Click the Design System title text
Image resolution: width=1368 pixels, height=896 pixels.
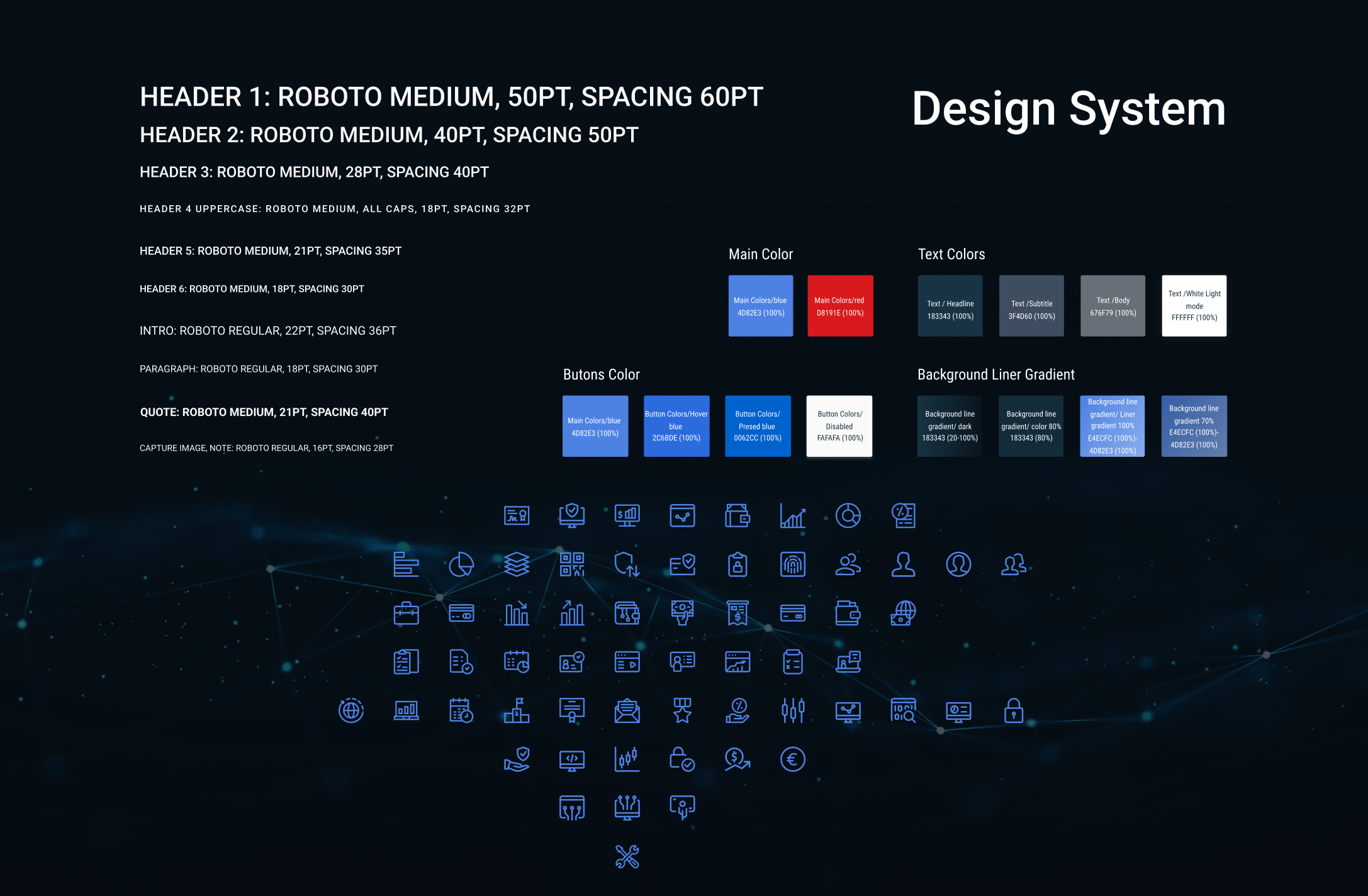point(1068,109)
